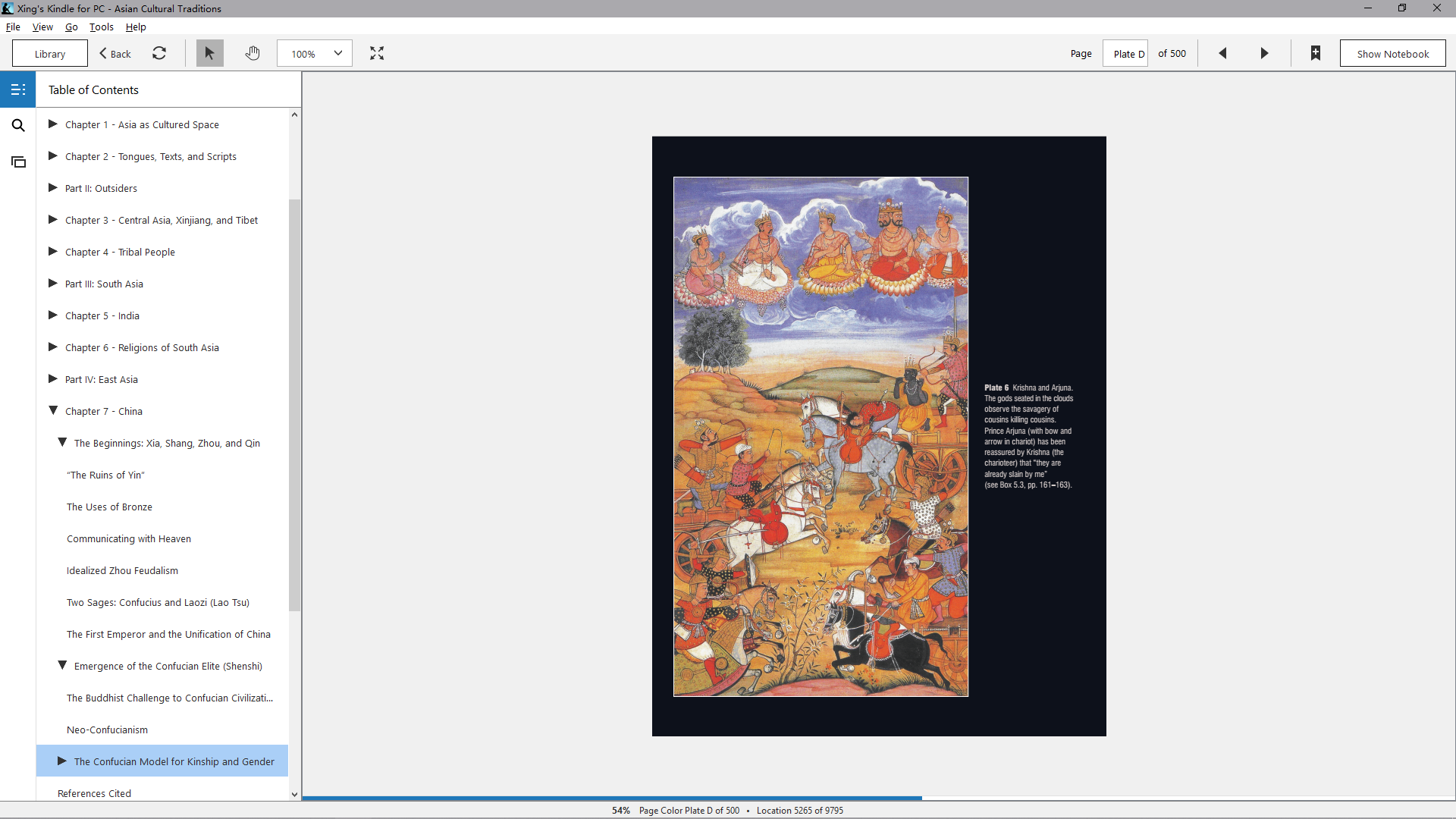Viewport: 1456px width, 819px height.
Task: Toggle full screen view icon
Action: (377, 53)
